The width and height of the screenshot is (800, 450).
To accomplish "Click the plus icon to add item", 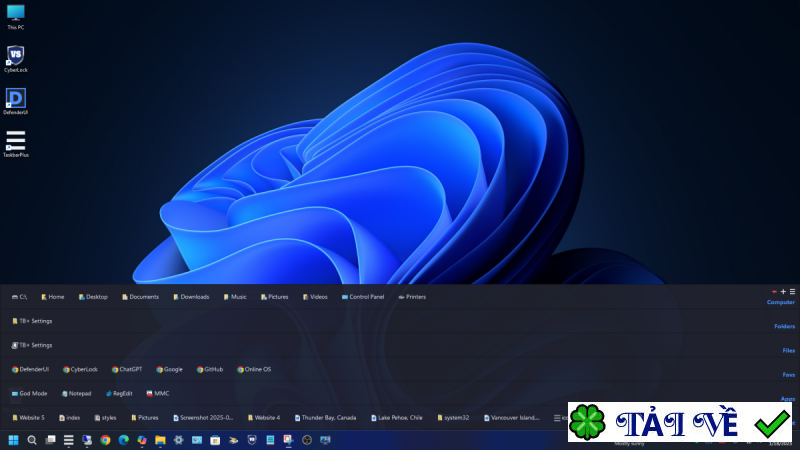I will pyautogui.click(x=783, y=292).
